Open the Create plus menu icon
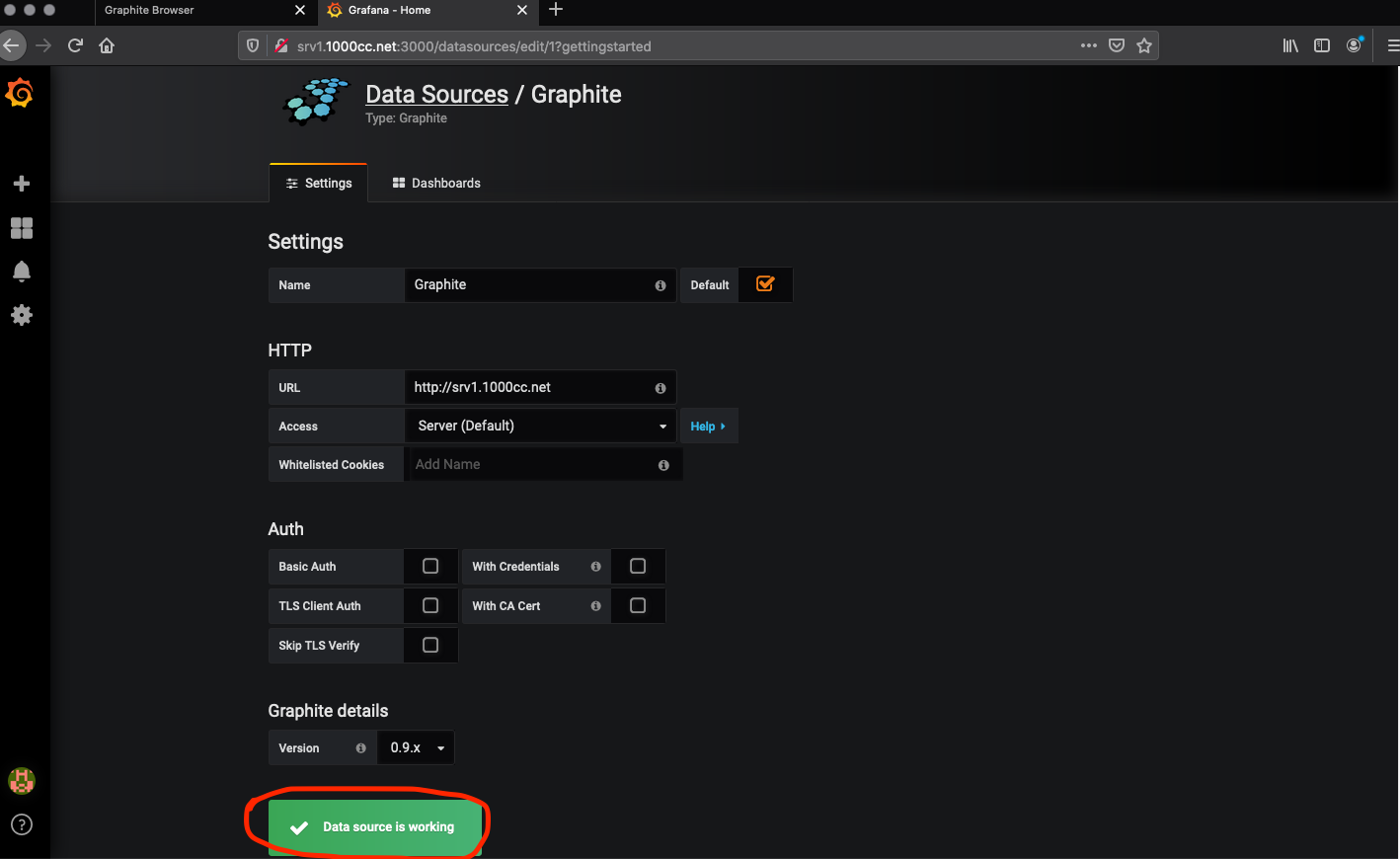The width and height of the screenshot is (1400, 859). tap(21, 184)
